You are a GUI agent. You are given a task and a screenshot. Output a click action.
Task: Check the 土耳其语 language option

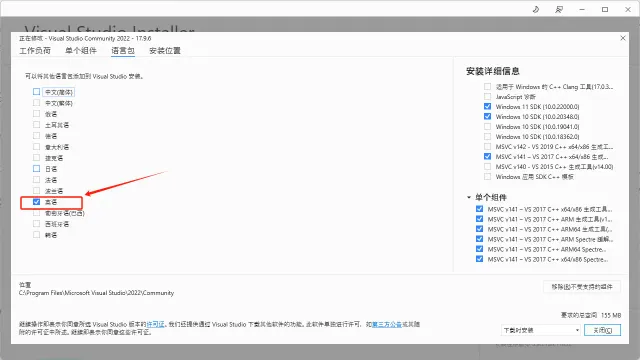pyautogui.click(x=36, y=125)
